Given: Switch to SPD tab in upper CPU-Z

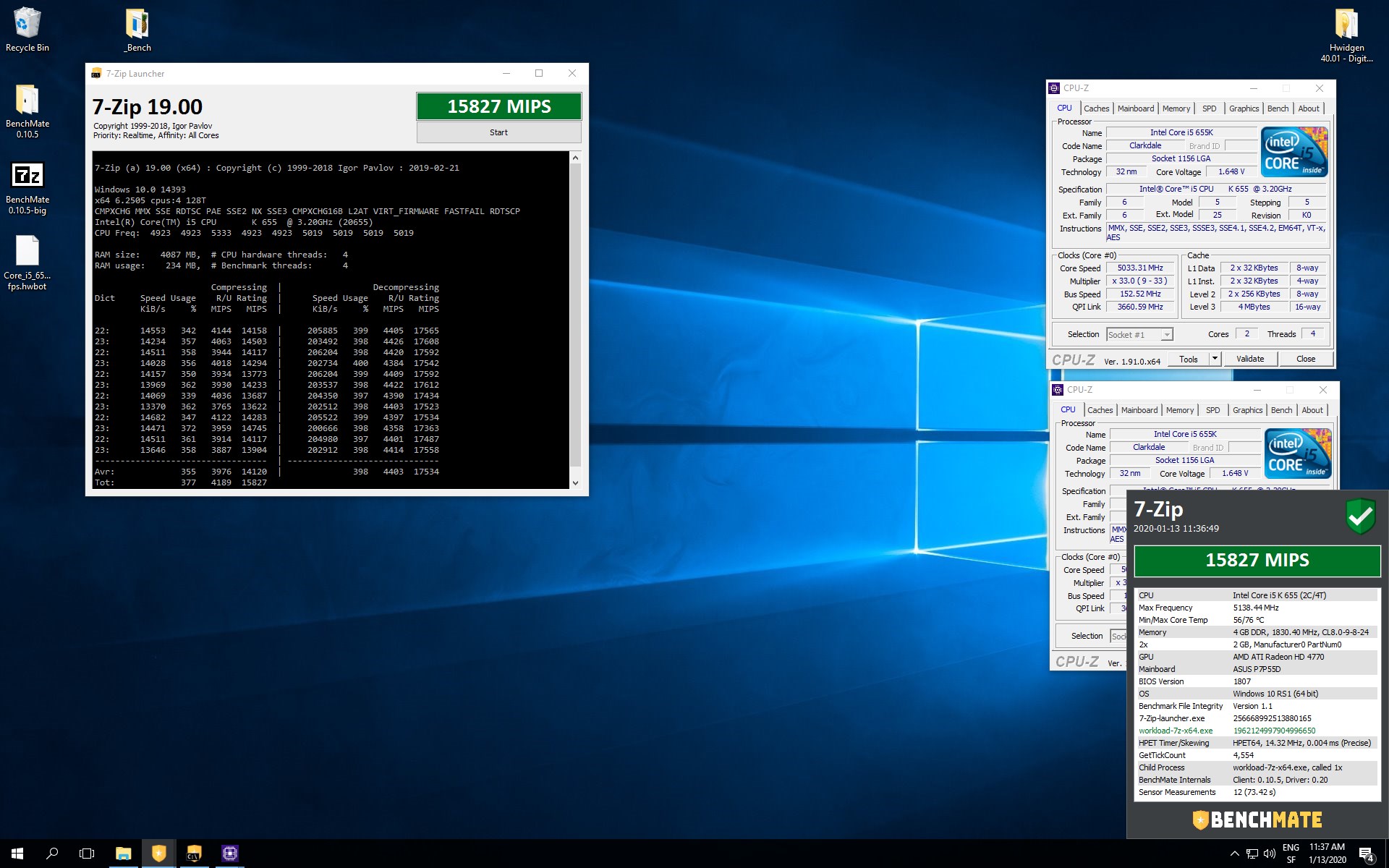Looking at the screenshot, I should 1210,109.
